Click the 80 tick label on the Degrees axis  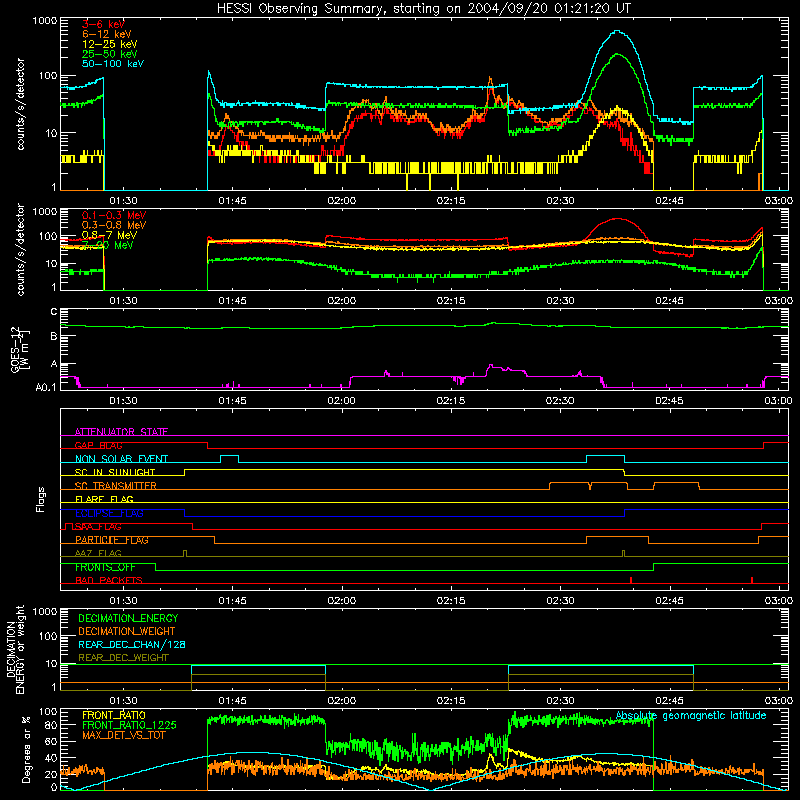[52, 724]
